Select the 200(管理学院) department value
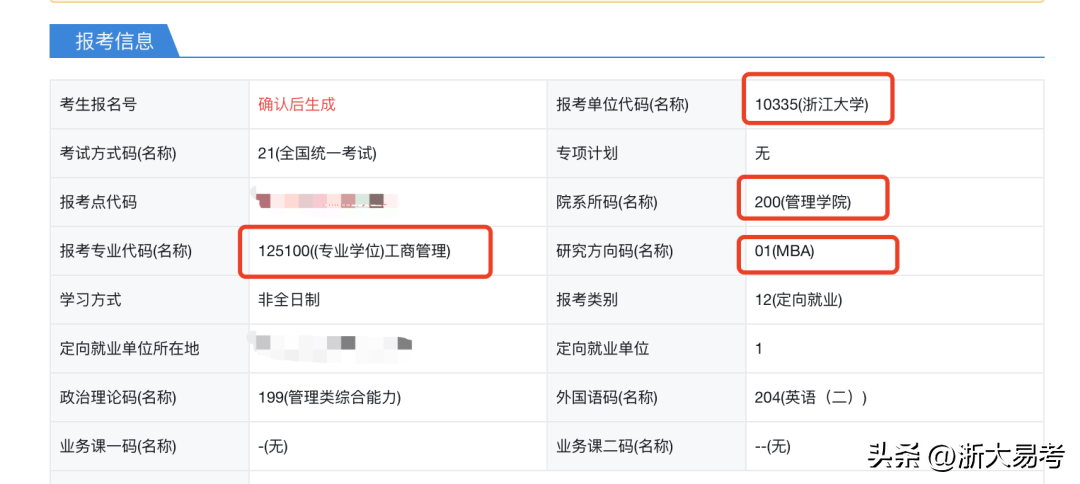 (x=803, y=202)
